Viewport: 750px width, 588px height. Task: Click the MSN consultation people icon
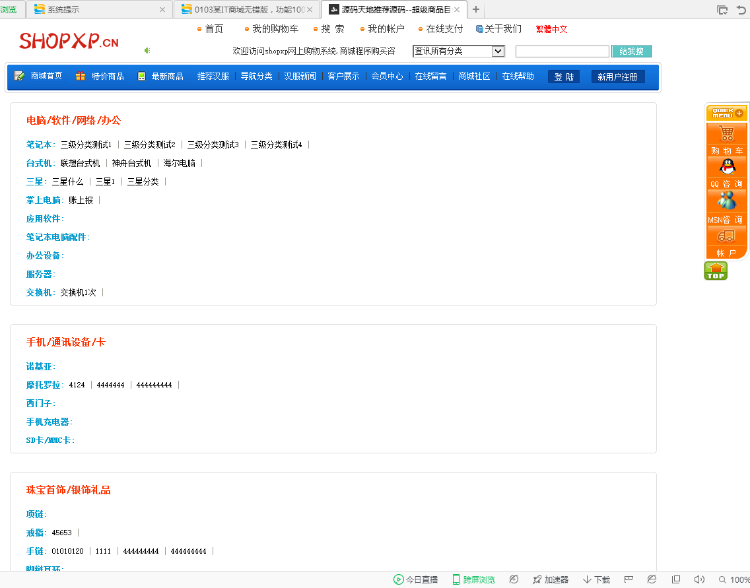727,200
